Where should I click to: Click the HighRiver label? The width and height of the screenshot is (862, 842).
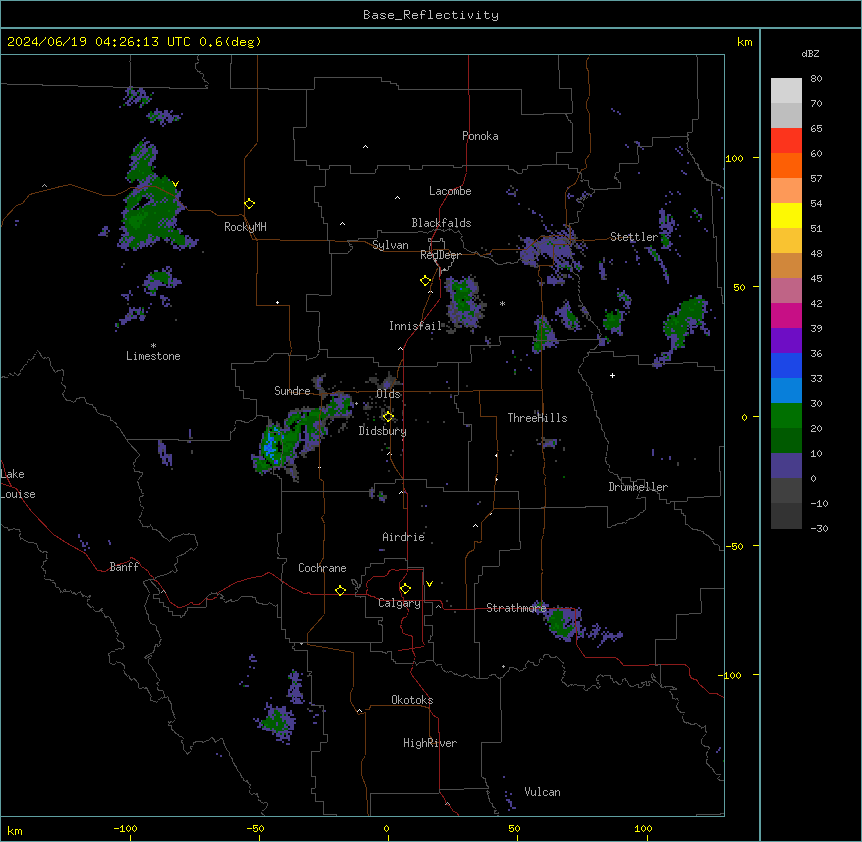(430, 743)
